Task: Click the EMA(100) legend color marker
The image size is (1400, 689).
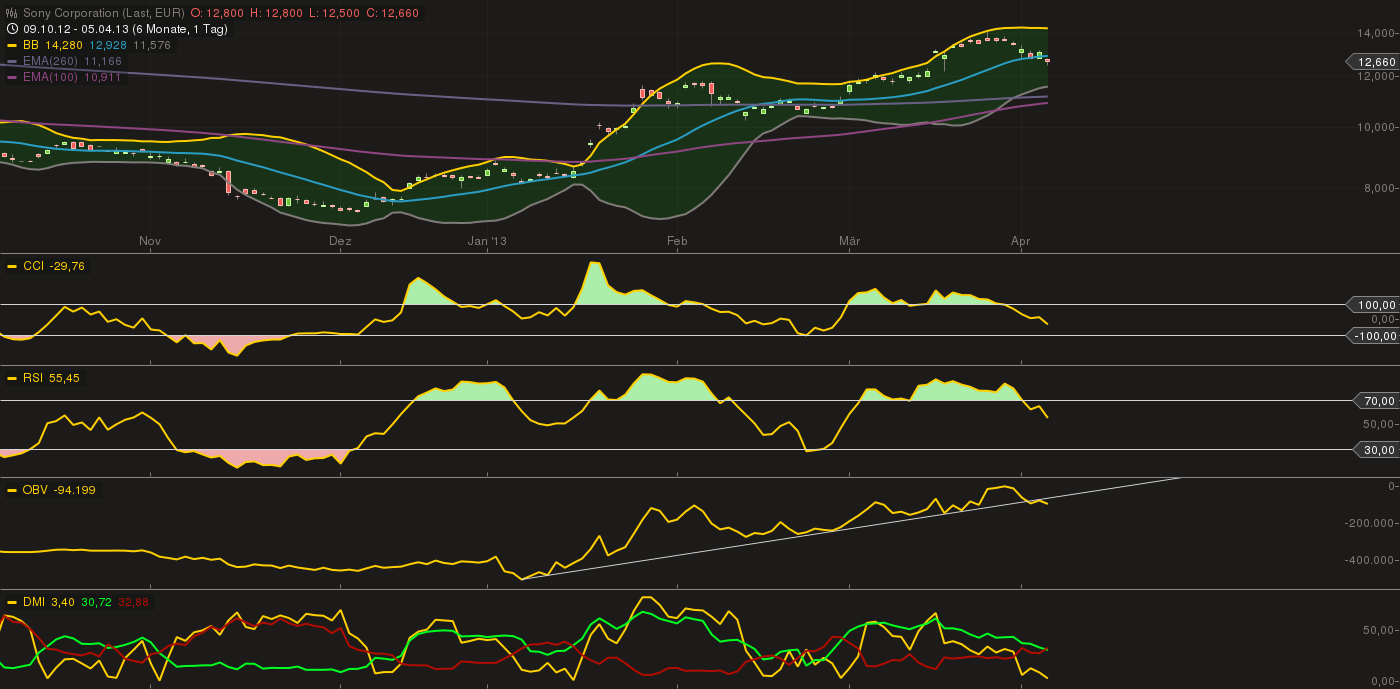Action: point(12,77)
